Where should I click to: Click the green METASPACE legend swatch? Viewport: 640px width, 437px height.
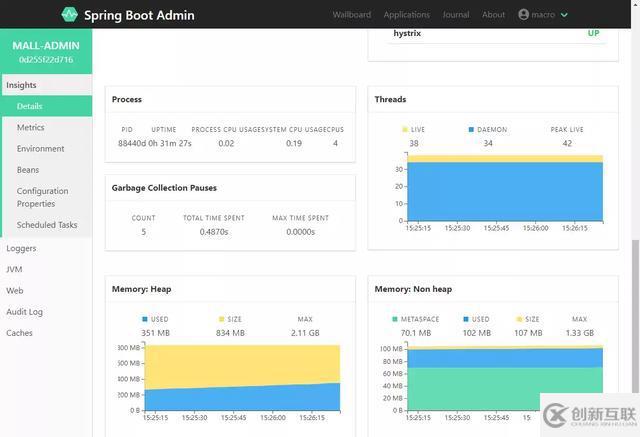(x=394, y=320)
